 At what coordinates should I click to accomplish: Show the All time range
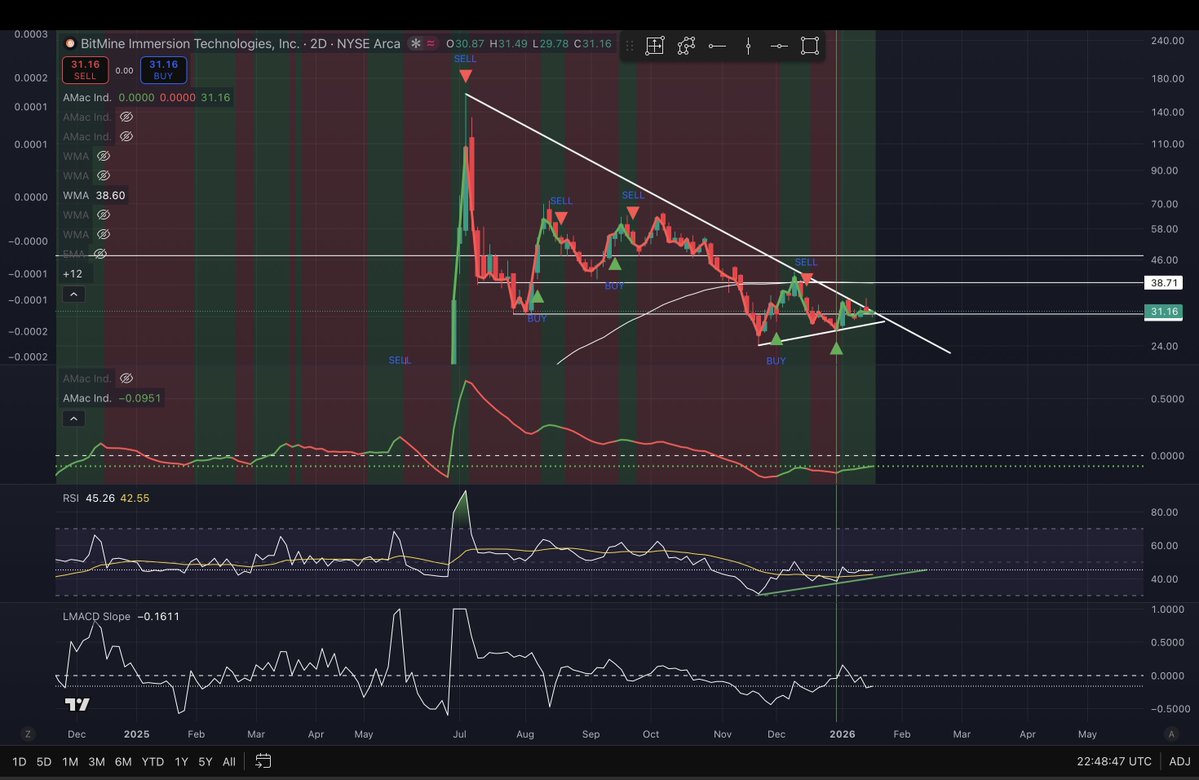(x=229, y=762)
